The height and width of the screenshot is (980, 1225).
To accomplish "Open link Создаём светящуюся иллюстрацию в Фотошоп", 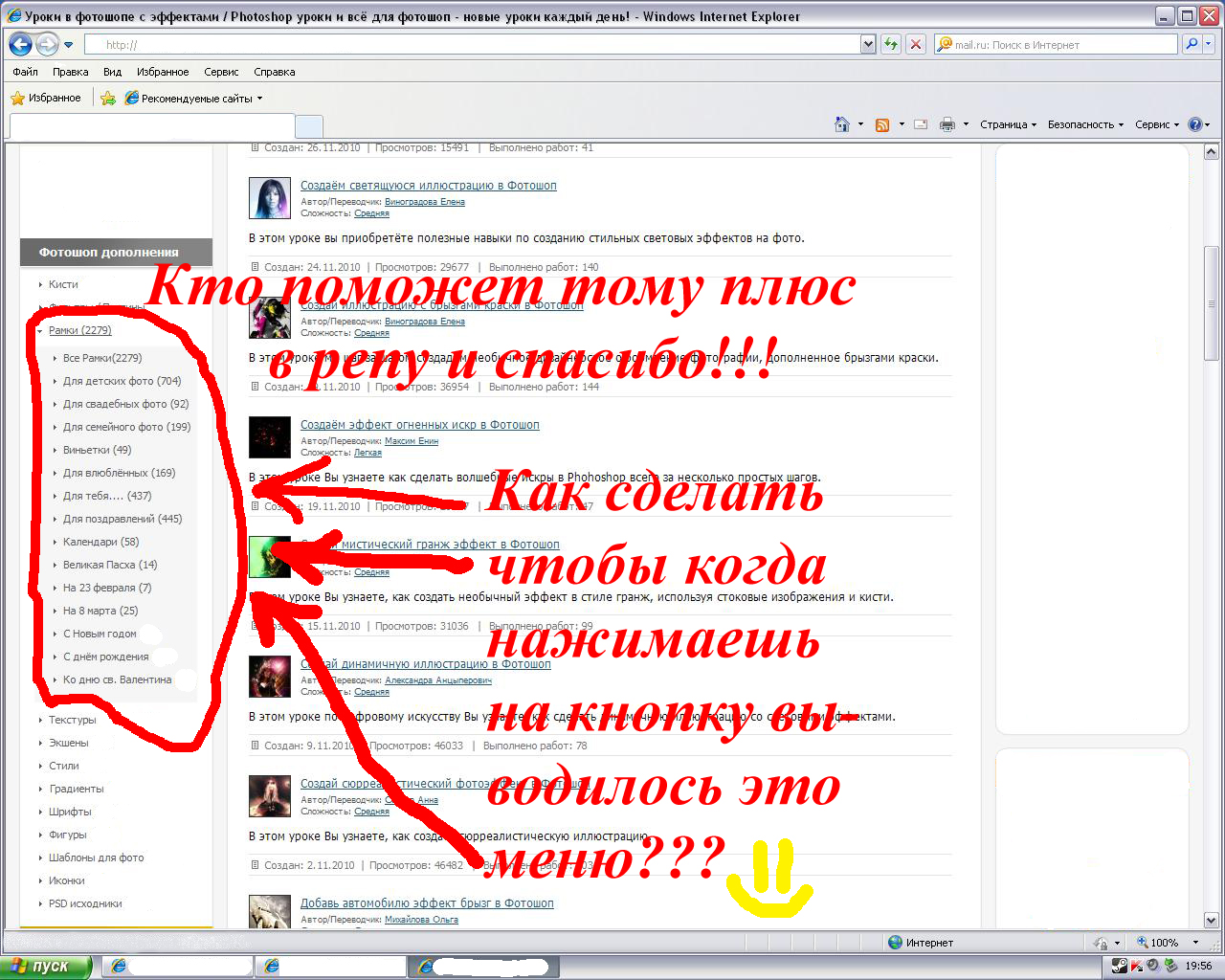I will tap(428, 186).
